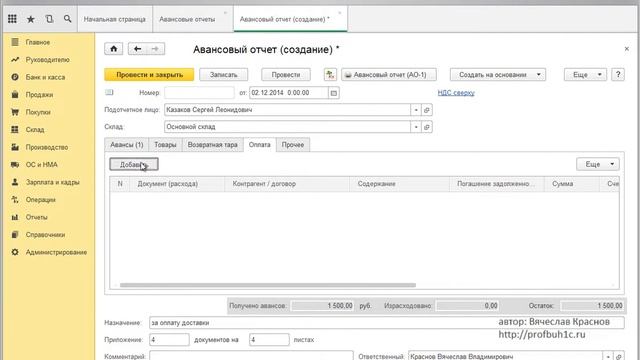Click document status icon near Номер
Image resolution: width=640 pixels, height=360 pixels.
click(x=109, y=93)
